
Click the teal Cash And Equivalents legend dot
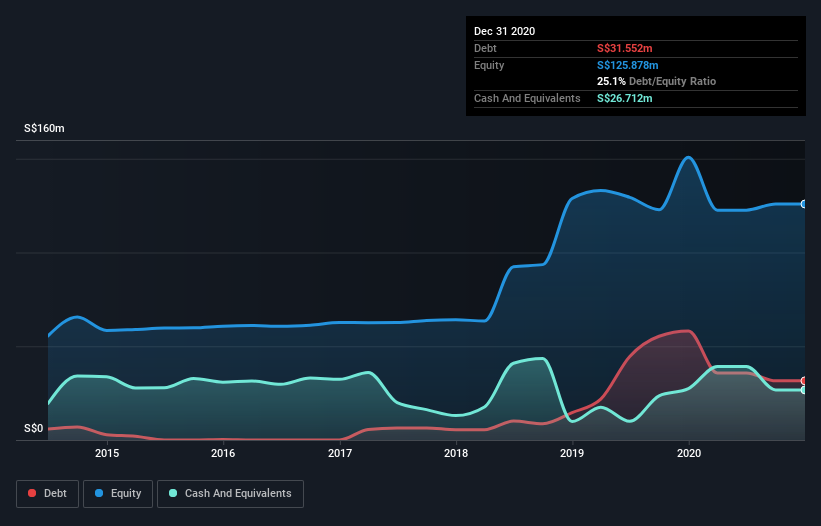[173, 493]
